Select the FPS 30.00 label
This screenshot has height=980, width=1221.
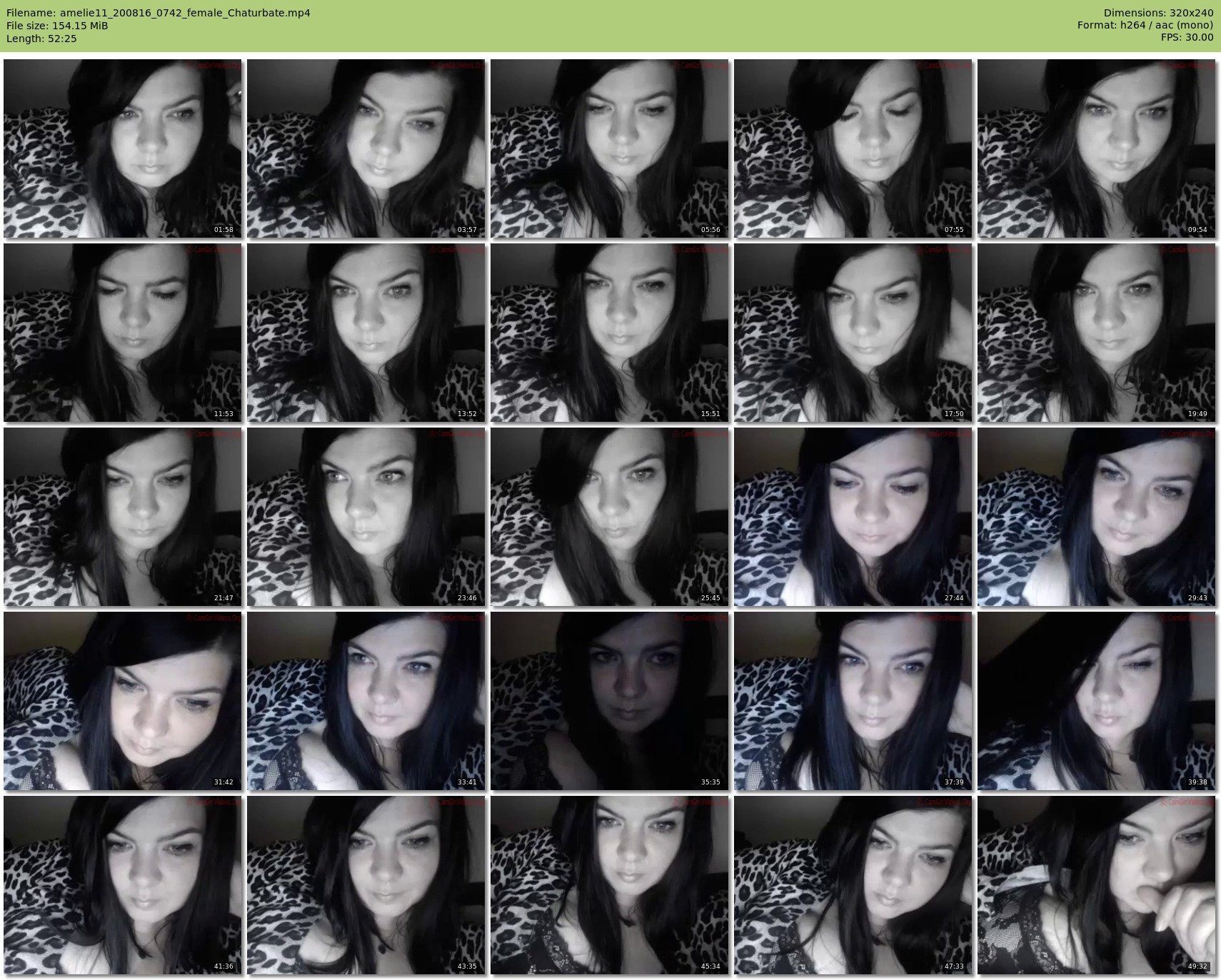(x=1187, y=37)
